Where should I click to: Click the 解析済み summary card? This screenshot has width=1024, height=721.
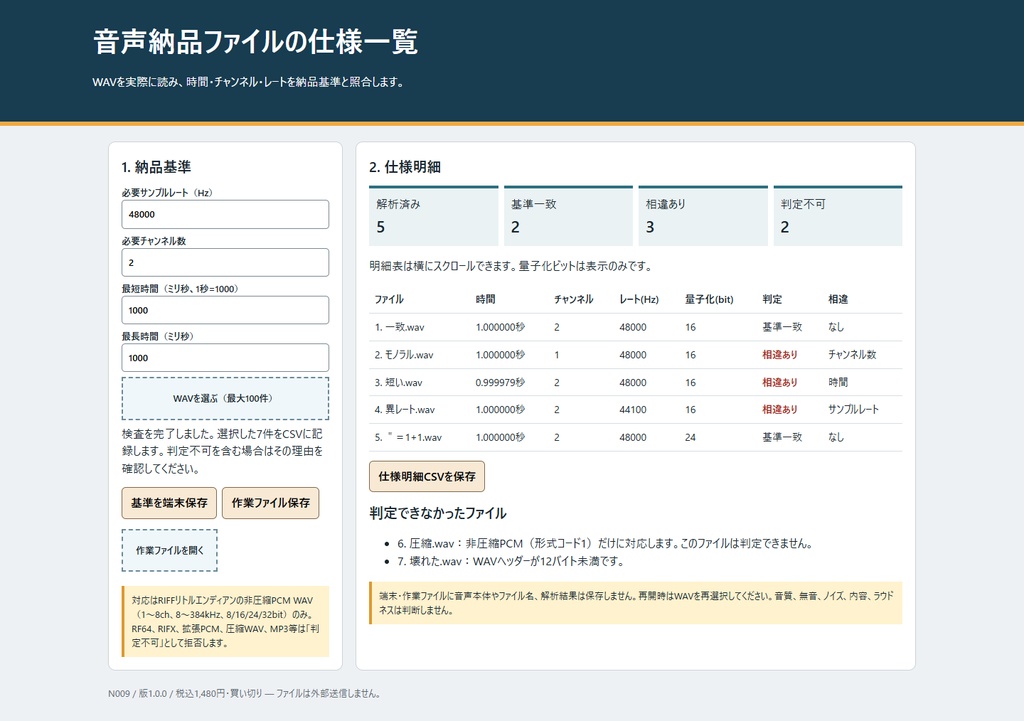434,216
